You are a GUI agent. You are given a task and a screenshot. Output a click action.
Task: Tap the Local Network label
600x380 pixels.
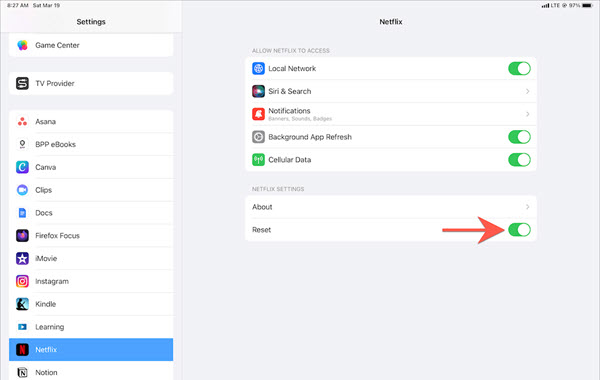click(x=292, y=68)
